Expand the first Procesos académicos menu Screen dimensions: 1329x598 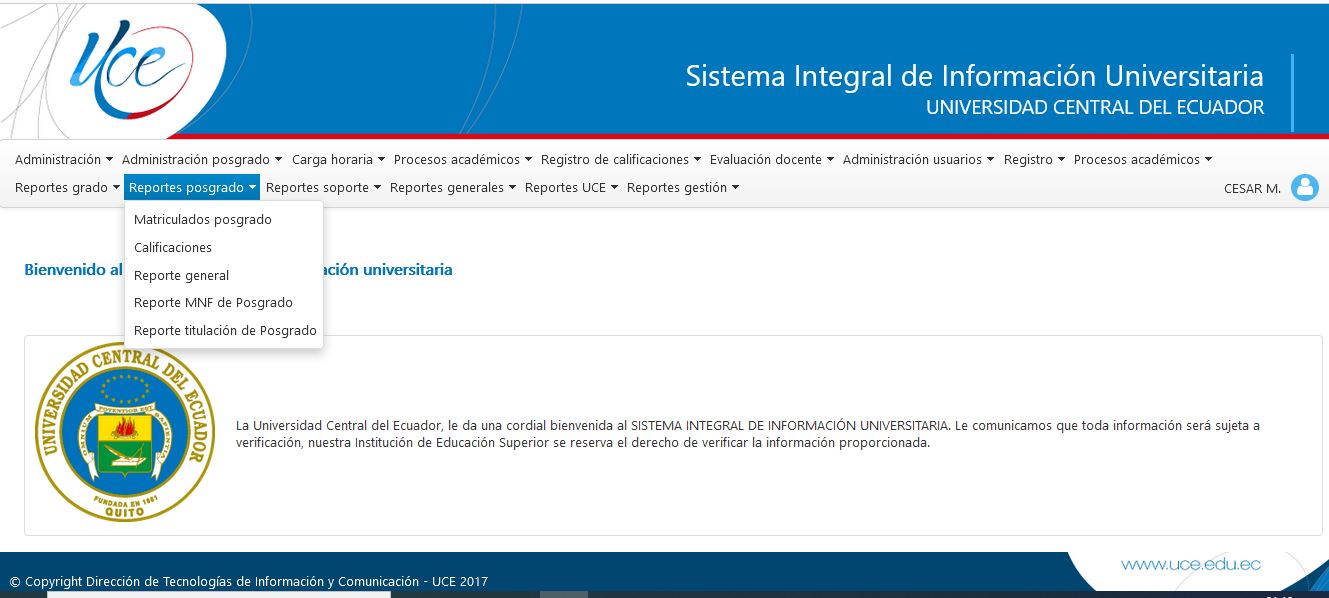(x=463, y=159)
